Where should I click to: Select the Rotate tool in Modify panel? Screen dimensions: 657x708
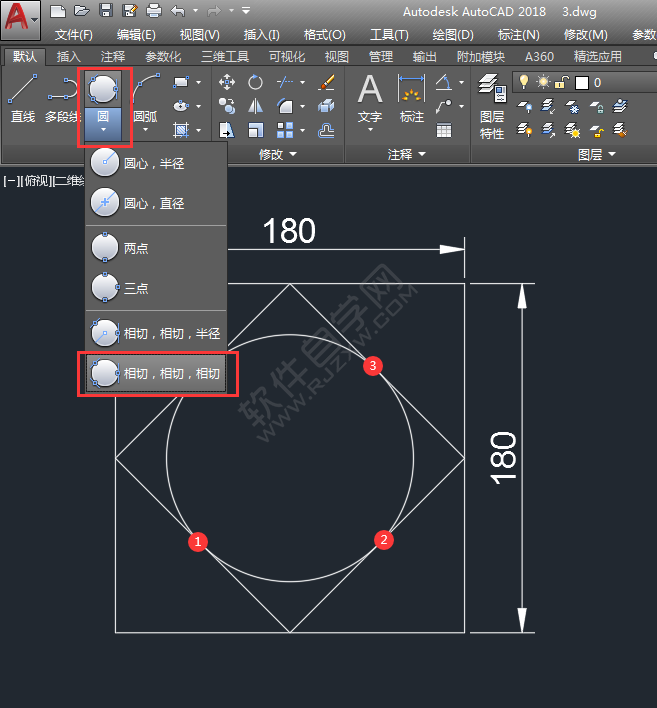[x=256, y=82]
